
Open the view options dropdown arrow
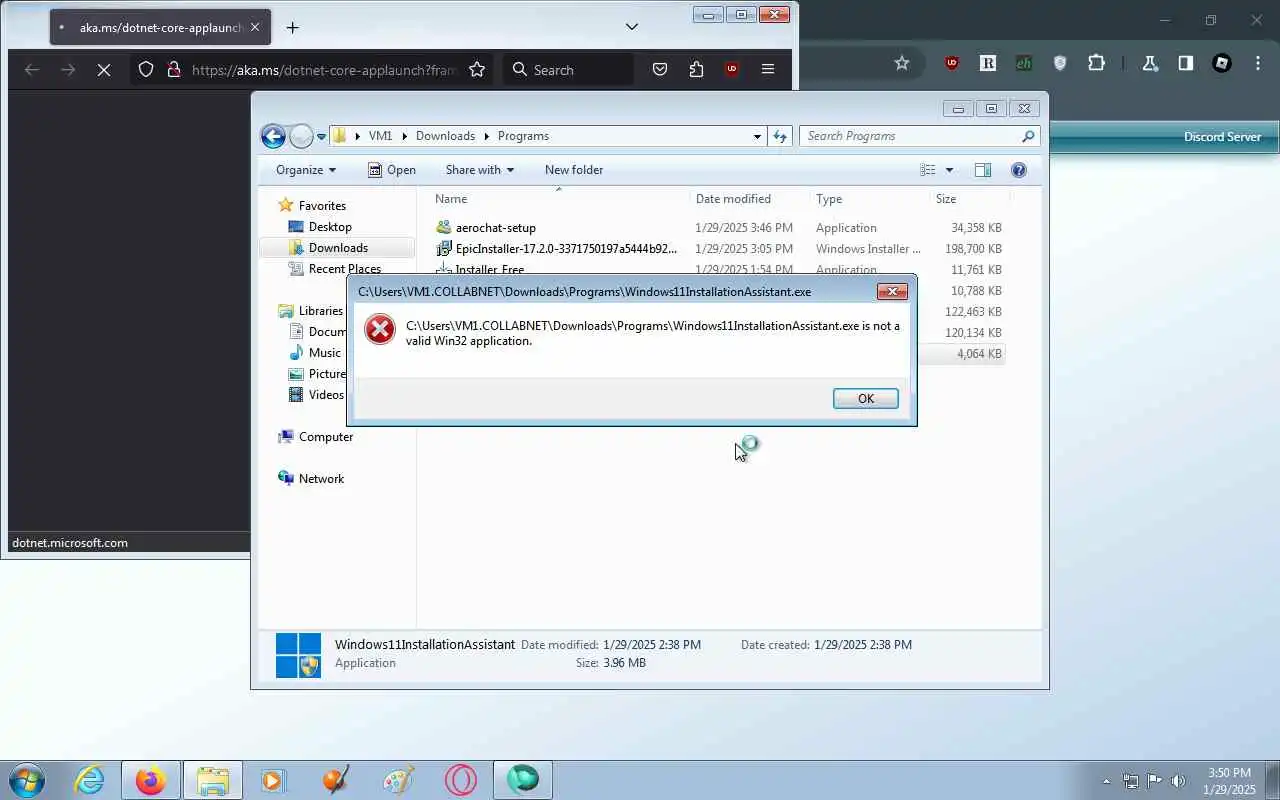point(949,170)
